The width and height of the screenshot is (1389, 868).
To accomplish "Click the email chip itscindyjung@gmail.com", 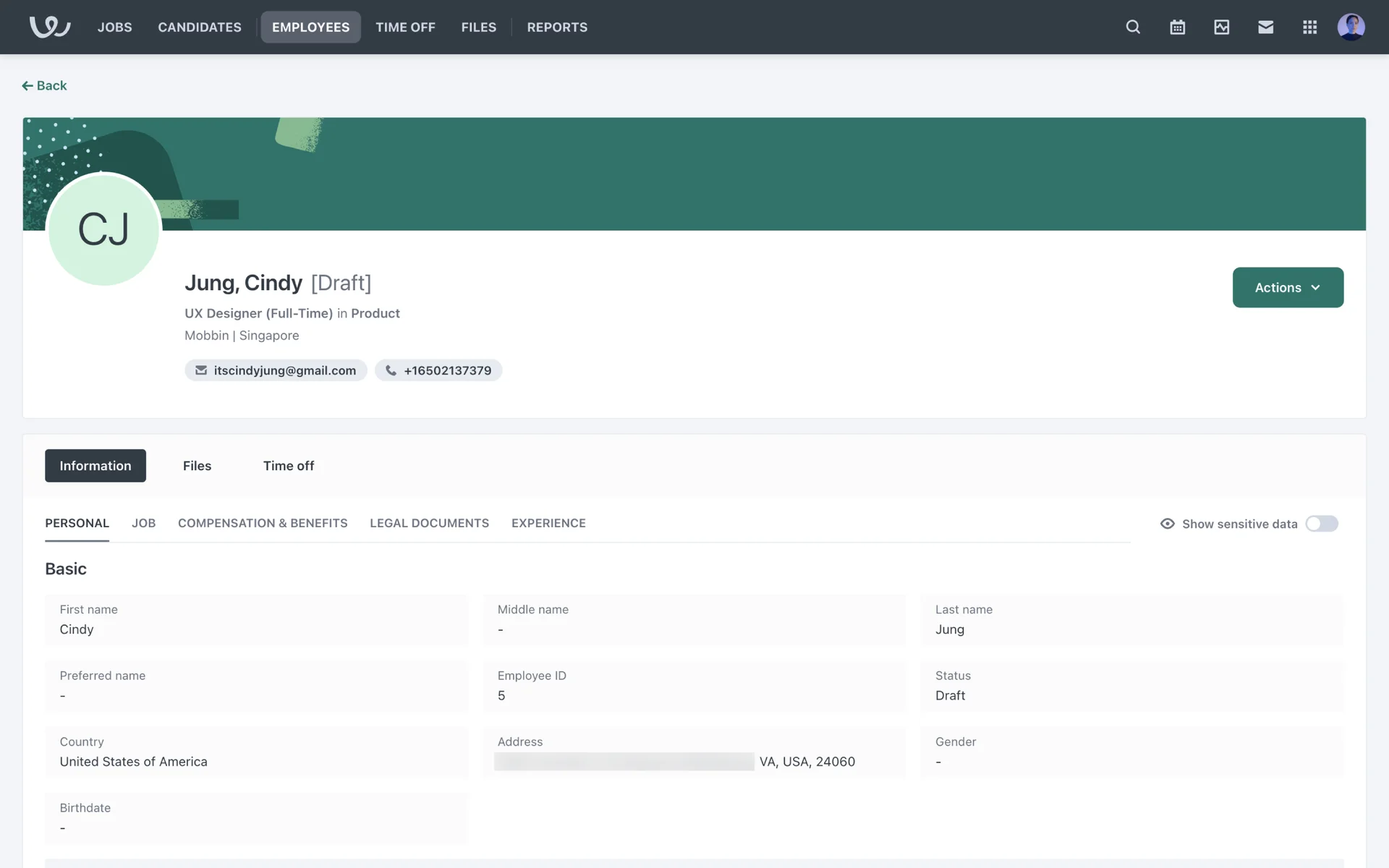I will tap(276, 370).
